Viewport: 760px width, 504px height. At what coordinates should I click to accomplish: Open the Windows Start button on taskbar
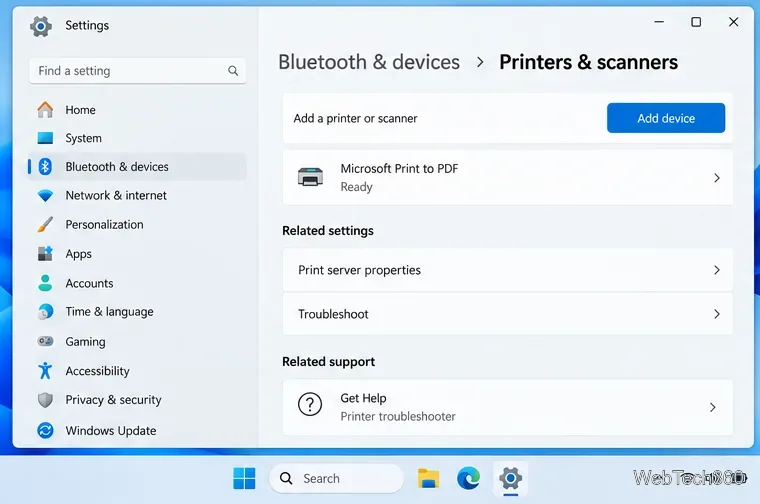(x=244, y=478)
